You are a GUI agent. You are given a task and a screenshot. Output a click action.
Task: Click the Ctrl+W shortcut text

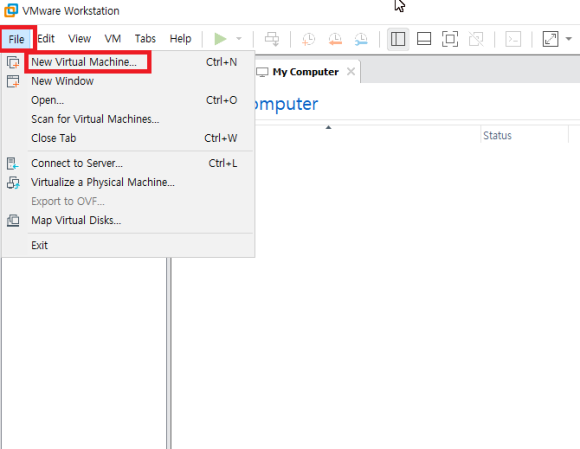coord(221,138)
